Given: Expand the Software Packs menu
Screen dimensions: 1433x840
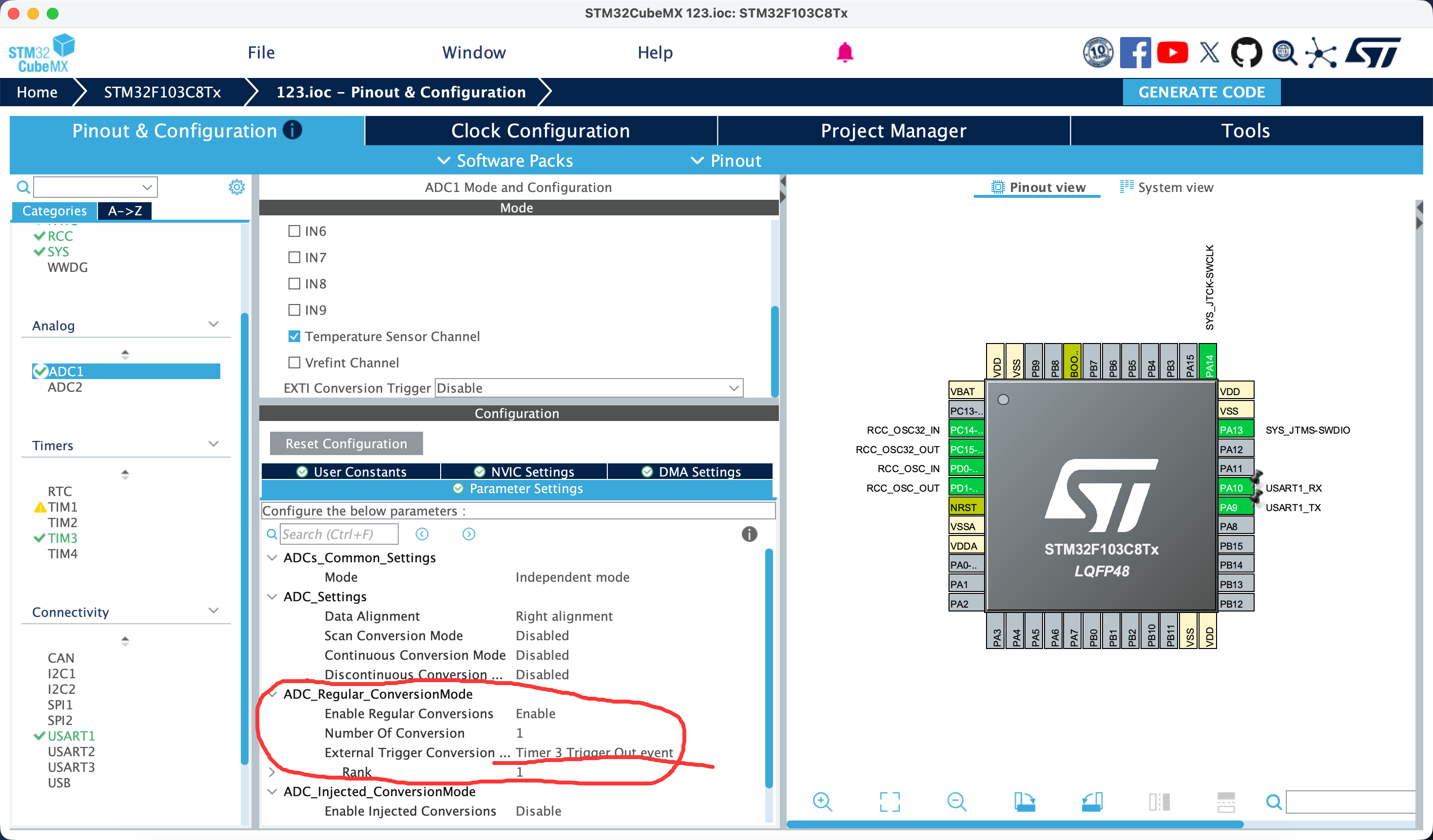Looking at the screenshot, I should (x=505, y=161).
